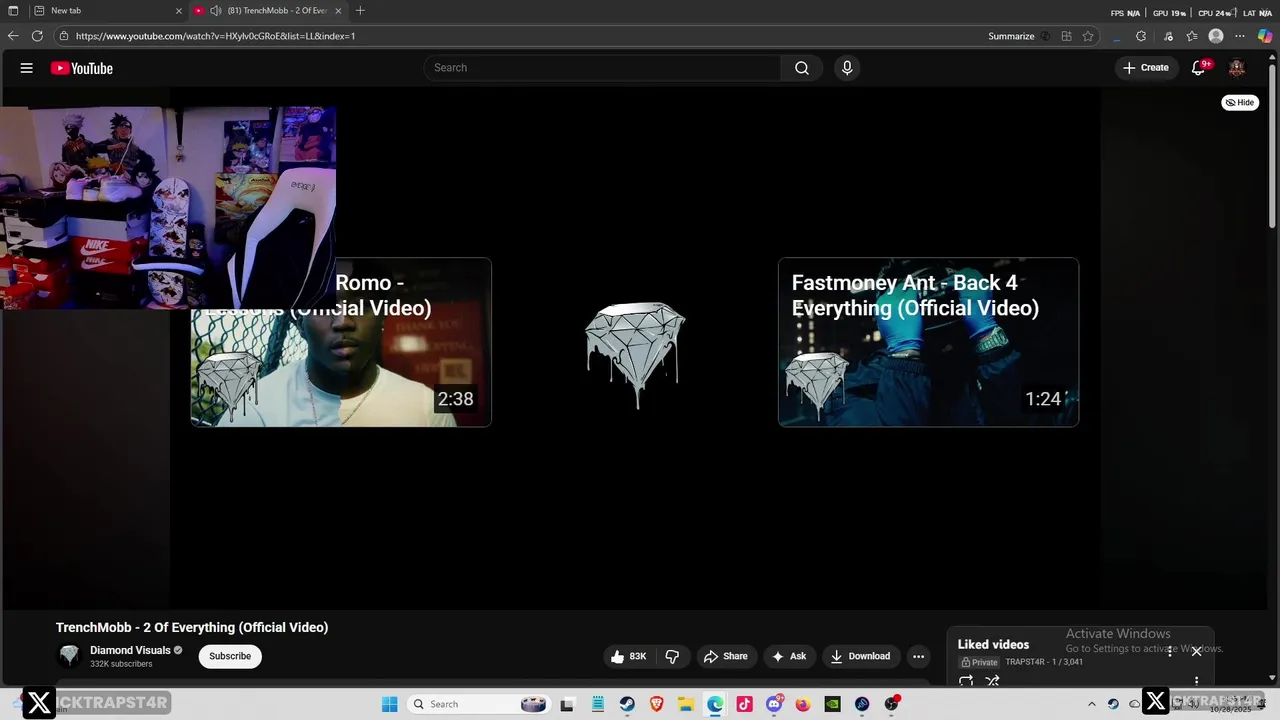Focus the YouTube search box
Viewport: 1280px width, 720px height.
coord(603,68)
